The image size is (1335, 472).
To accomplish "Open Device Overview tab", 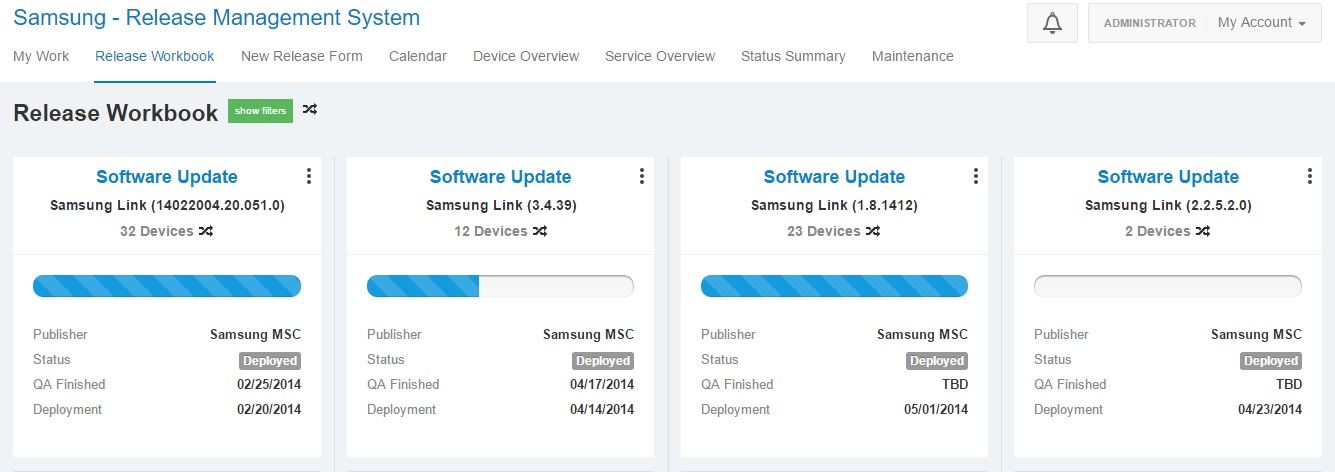I will [x=526, y=56].
